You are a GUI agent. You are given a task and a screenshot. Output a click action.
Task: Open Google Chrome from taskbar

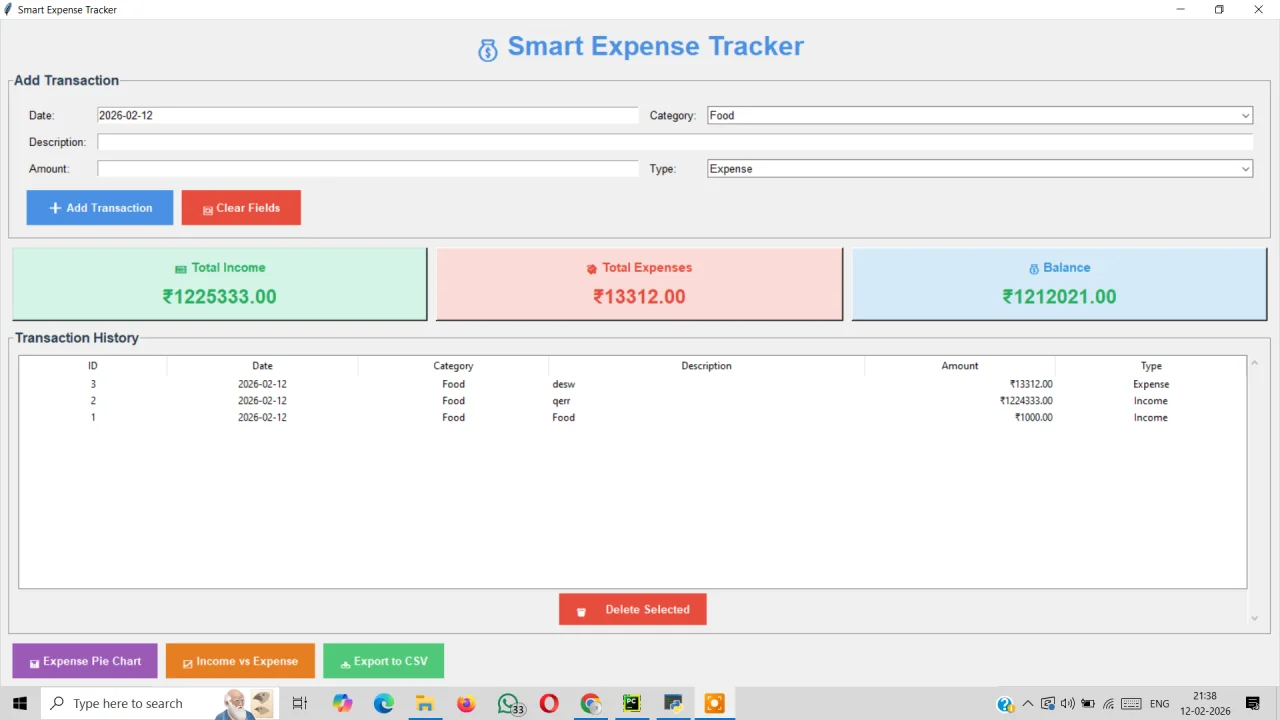coord(590,704)
